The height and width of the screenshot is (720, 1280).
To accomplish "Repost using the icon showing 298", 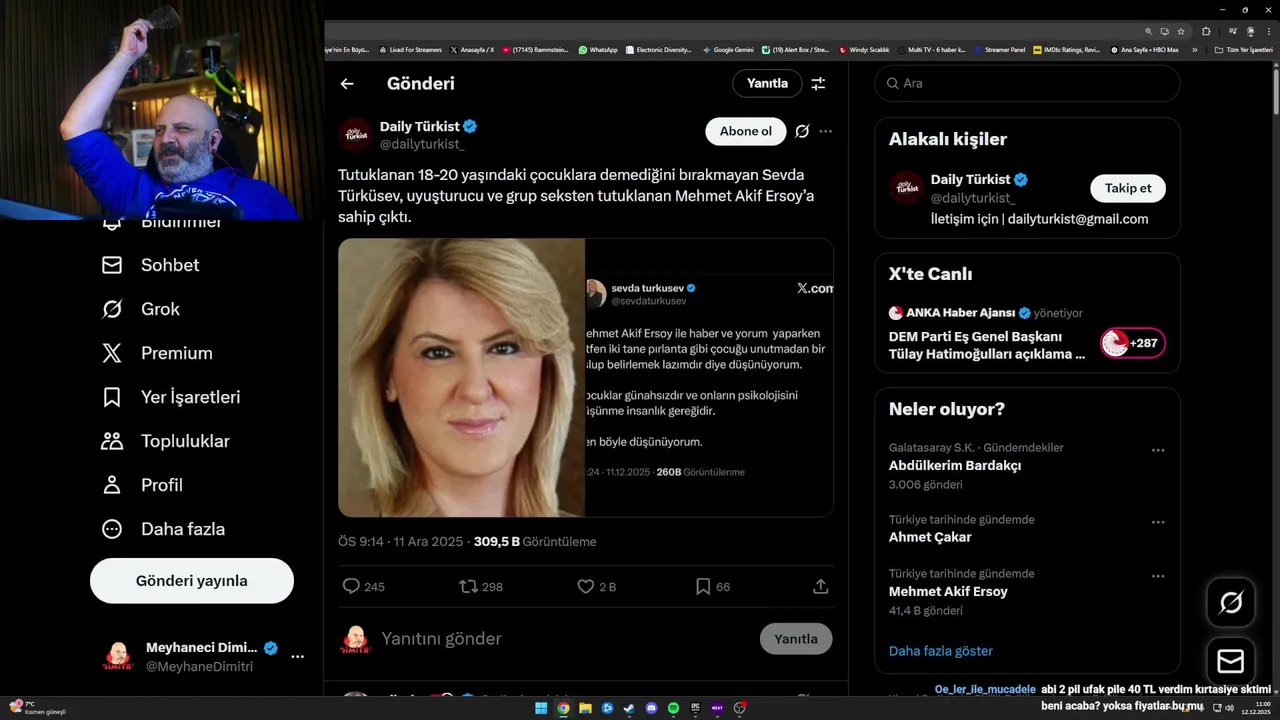I will tap(468, 586).
